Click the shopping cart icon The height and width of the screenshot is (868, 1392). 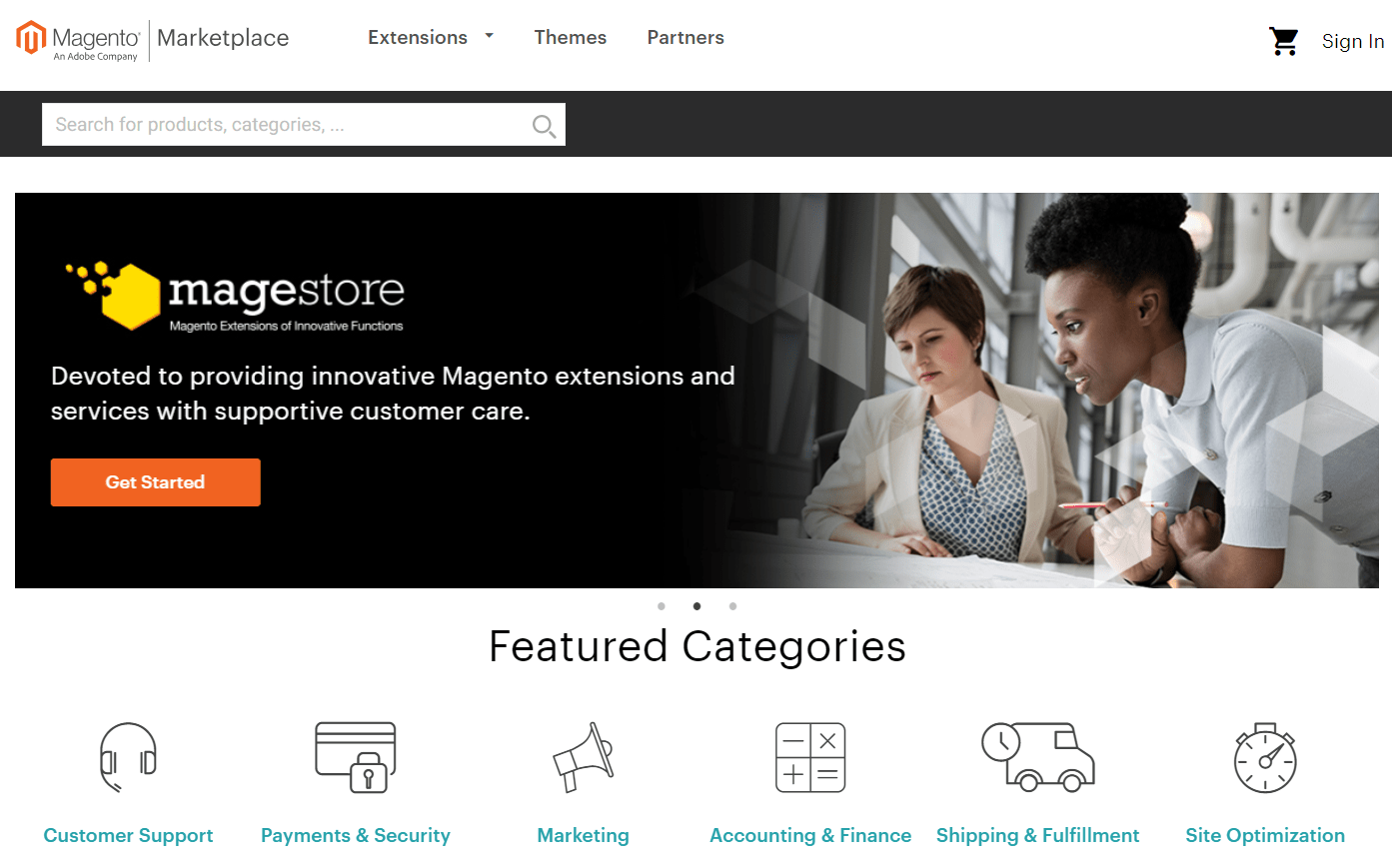click(x=1283, y=41)
